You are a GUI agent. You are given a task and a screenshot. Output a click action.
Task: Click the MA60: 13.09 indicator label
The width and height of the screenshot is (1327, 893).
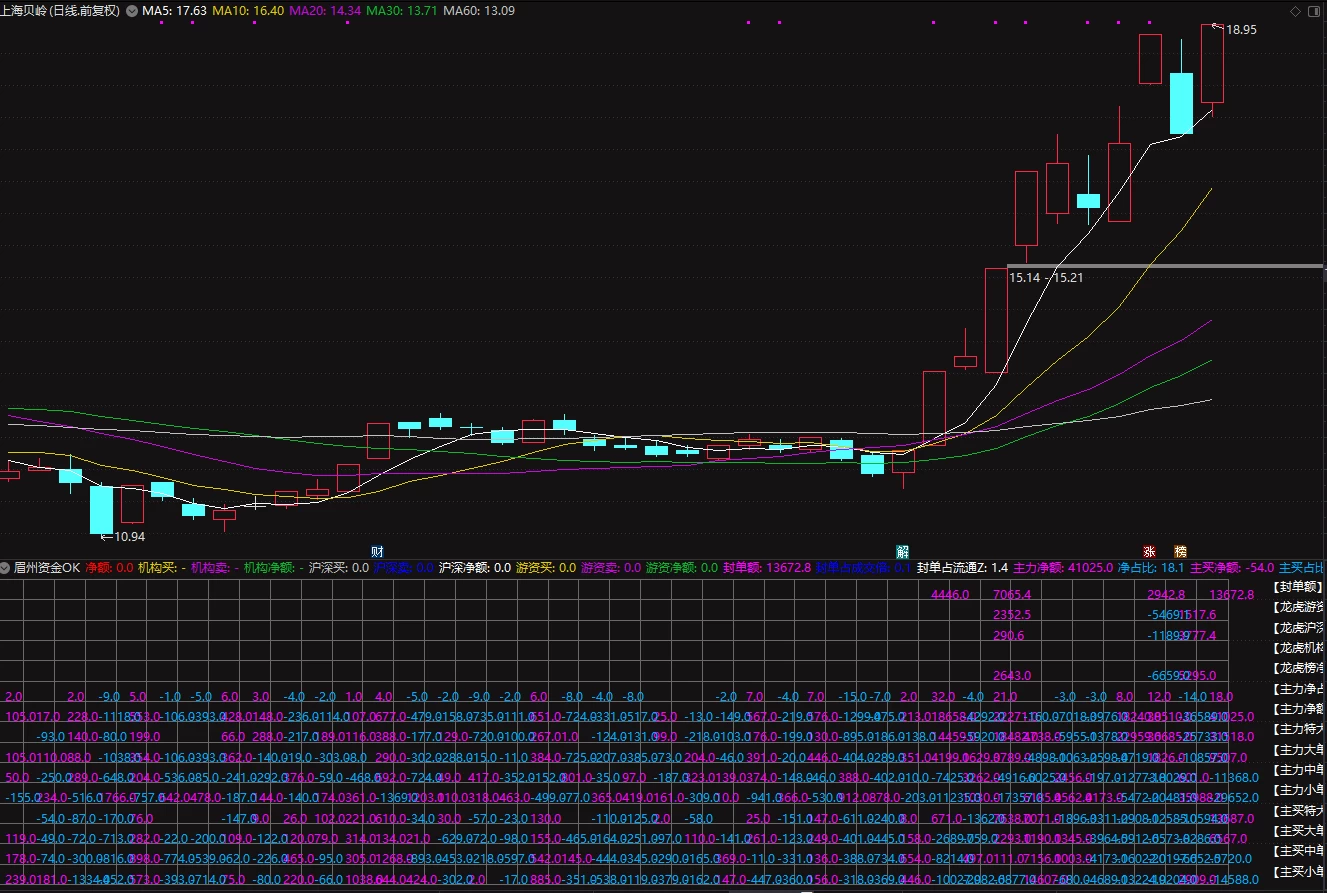pyautogui.click(x=478, y=11)
